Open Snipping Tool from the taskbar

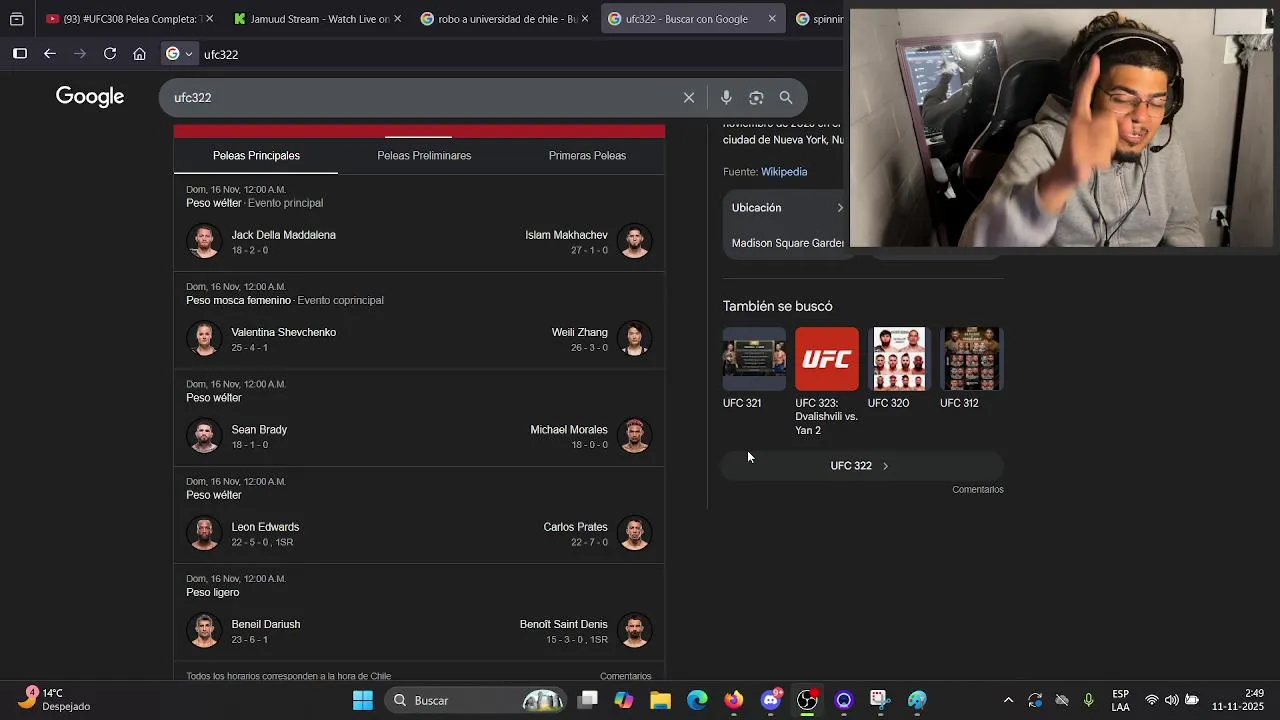(880, 700)
